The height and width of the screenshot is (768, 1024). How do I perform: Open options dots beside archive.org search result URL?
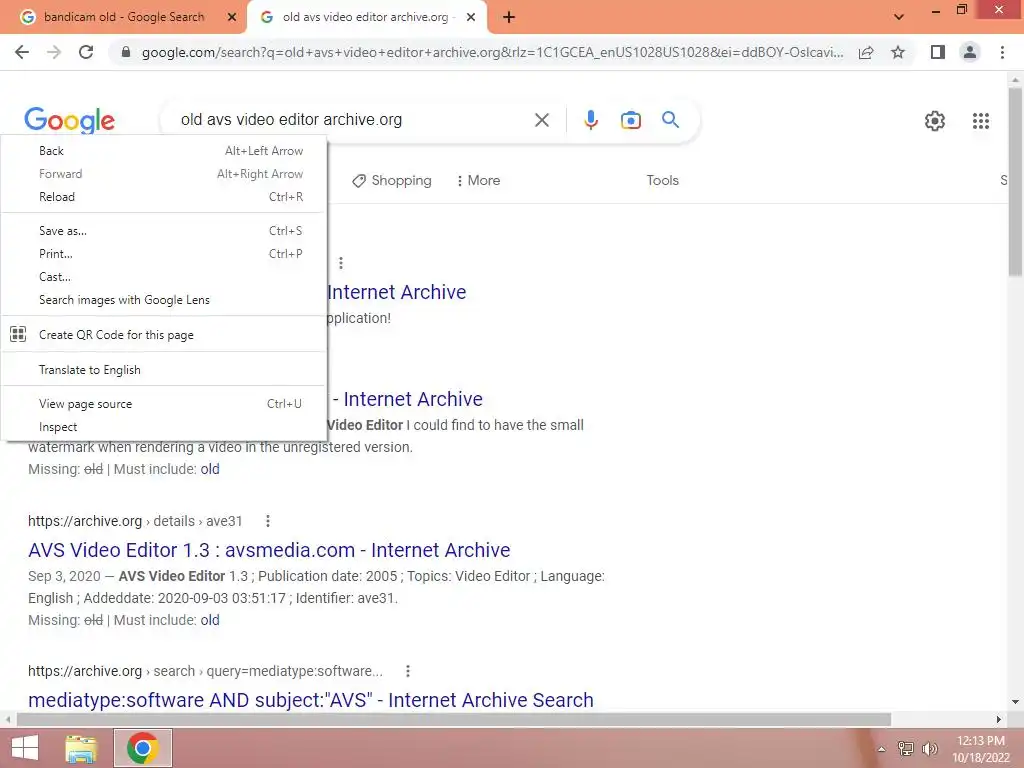[408, 671]
